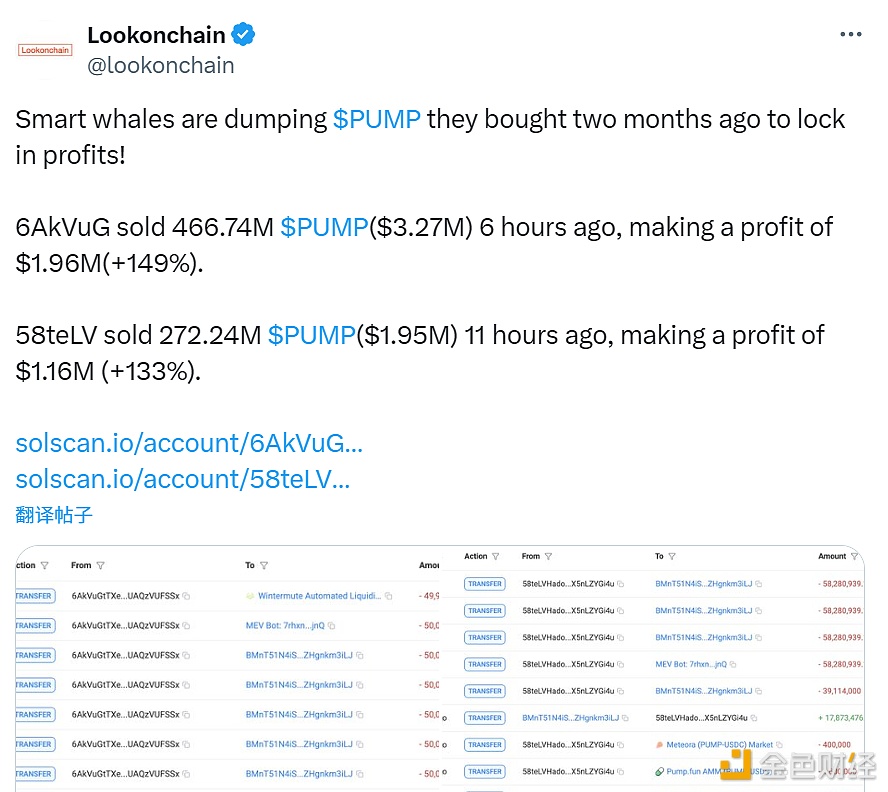The width and height of the screenshot is (888, 792).
Task: Copy 58teLV address in Meteora row
Action: [621, 745]
